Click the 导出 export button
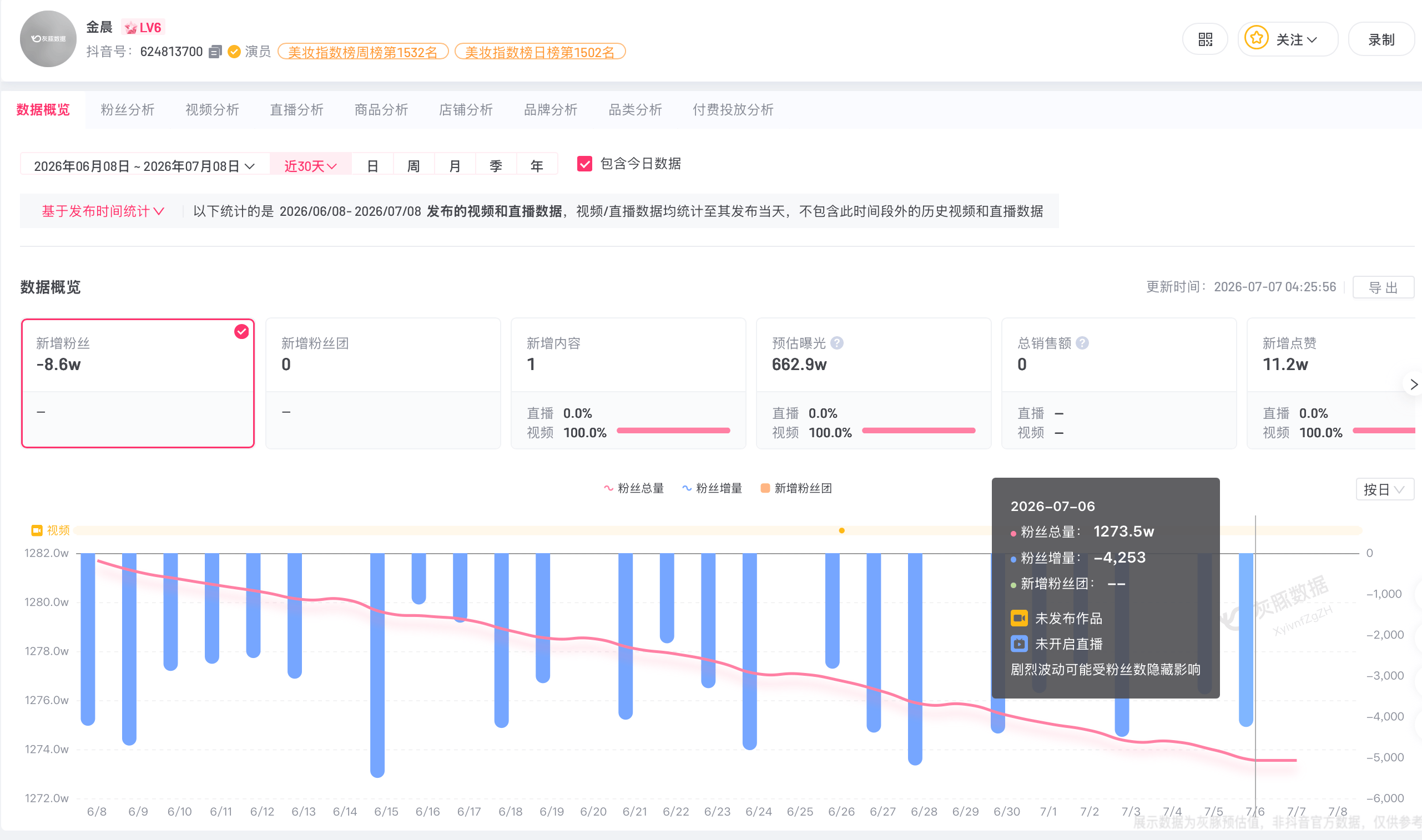Viewport: 1422px width, 840px height. (1383, 287)
